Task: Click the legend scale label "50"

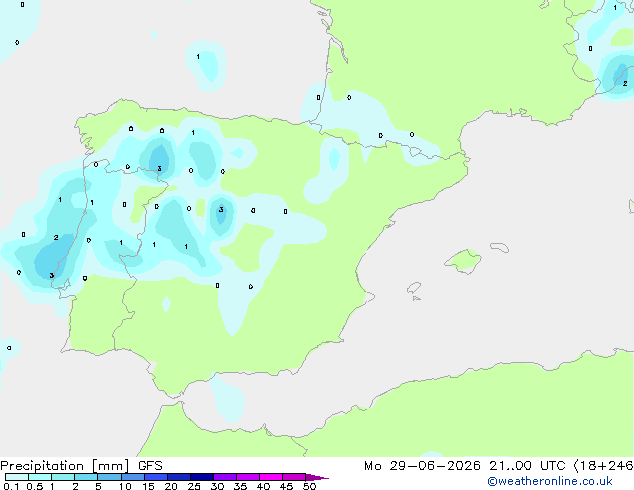Action: (309, 486)
